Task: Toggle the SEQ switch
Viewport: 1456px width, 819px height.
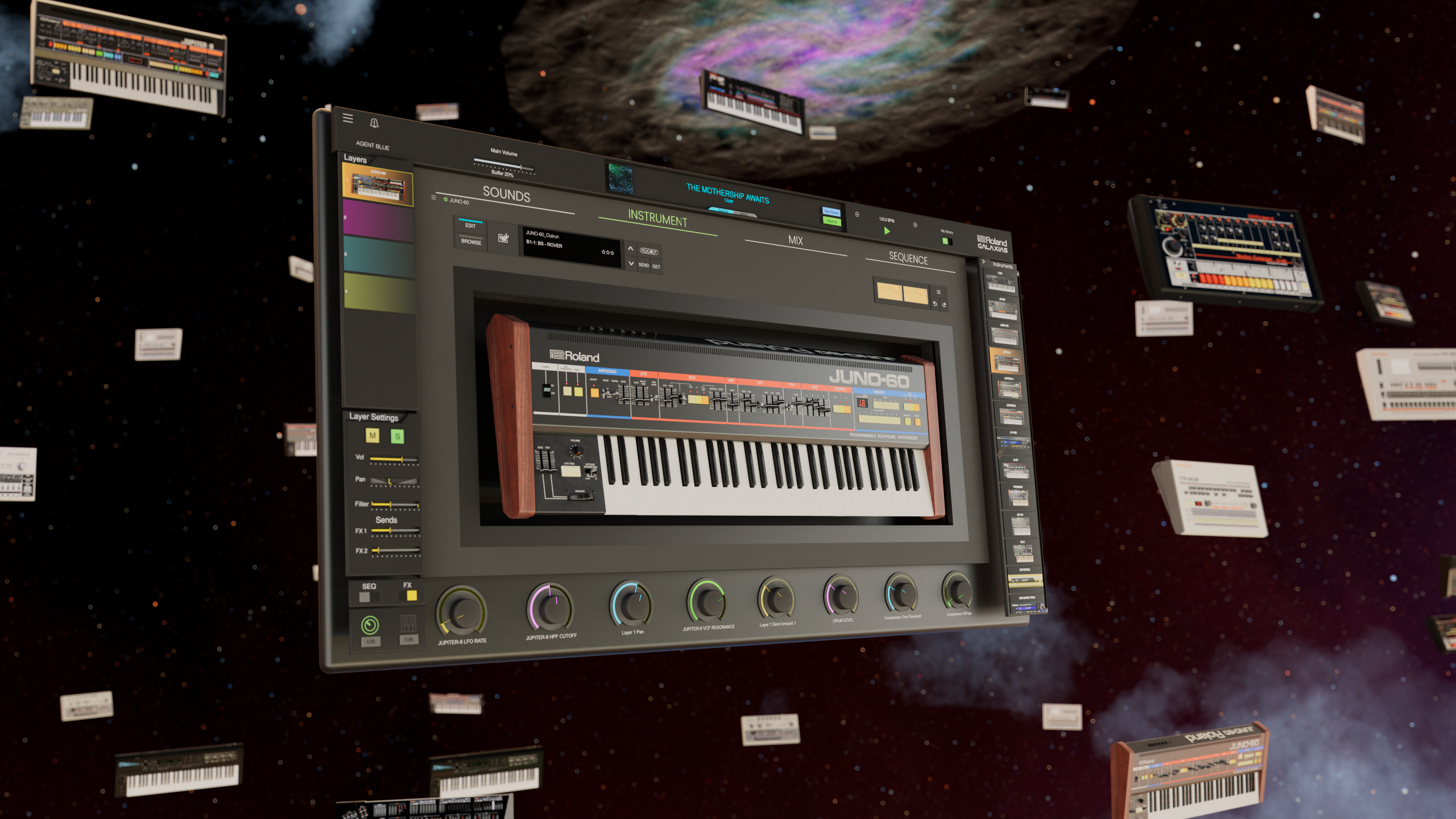Action: pyautogui.click(x=369, y=596)
